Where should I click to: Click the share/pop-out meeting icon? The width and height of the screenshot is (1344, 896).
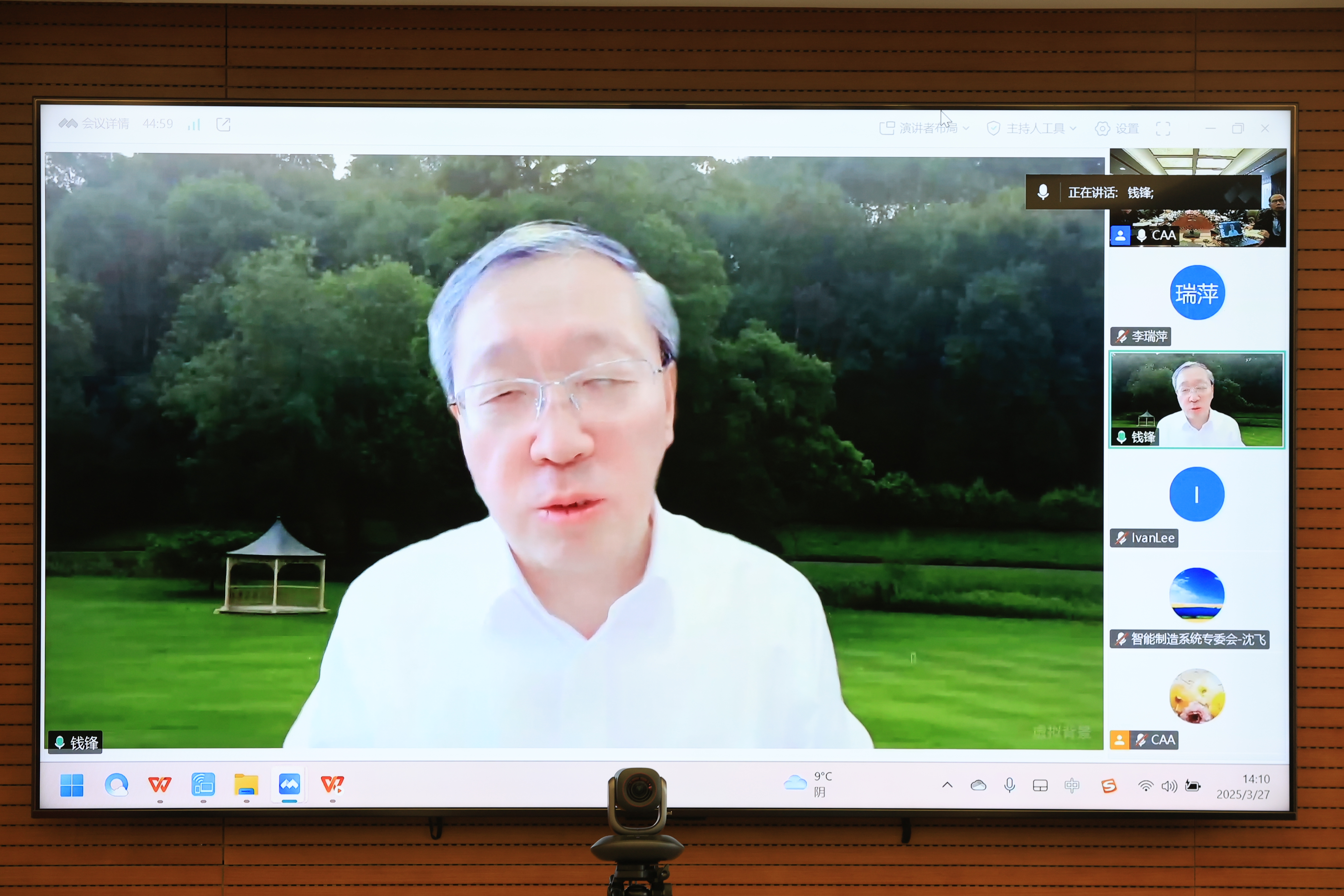(223, 124)
